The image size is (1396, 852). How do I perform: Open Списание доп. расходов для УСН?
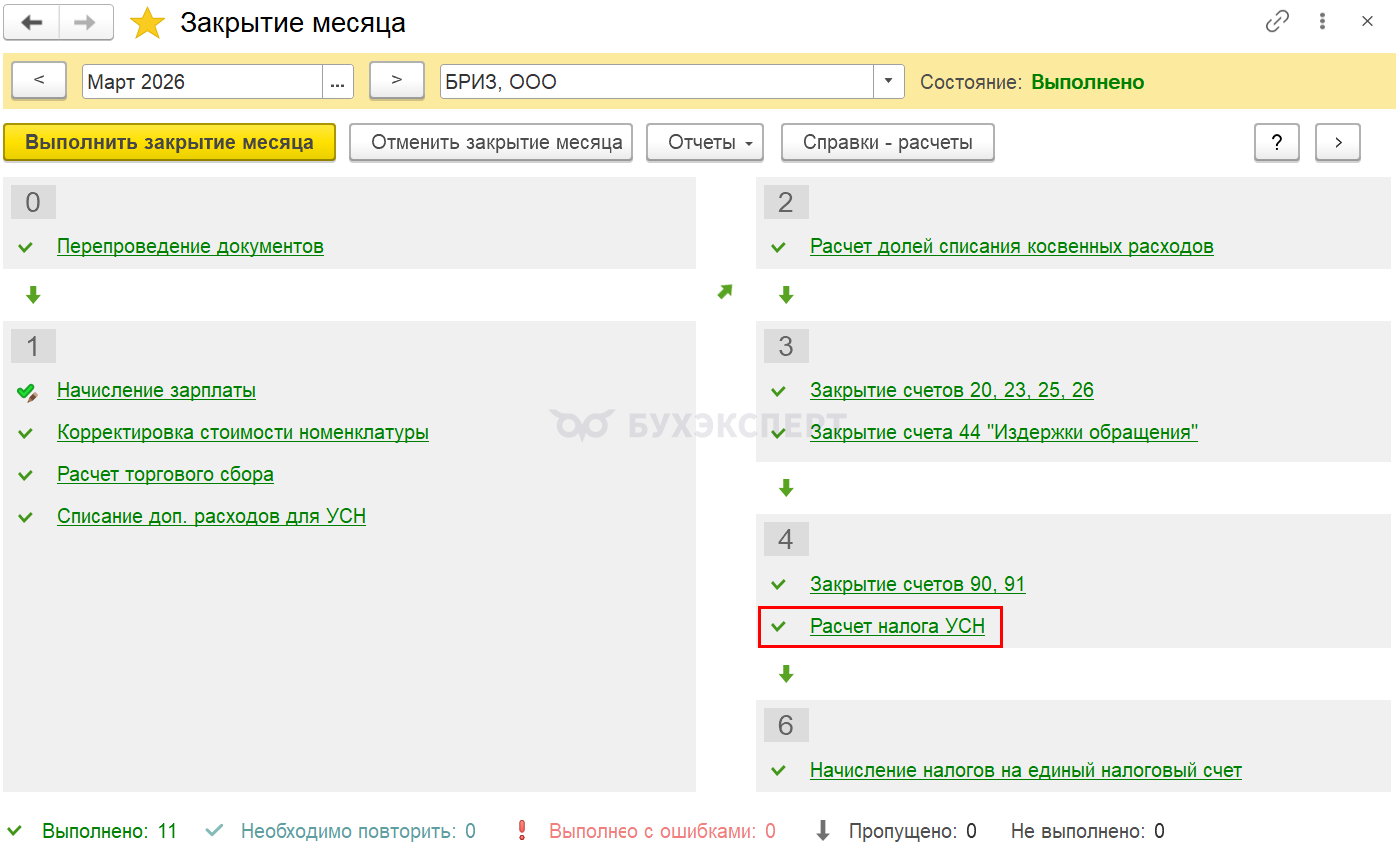click(211, 516)
